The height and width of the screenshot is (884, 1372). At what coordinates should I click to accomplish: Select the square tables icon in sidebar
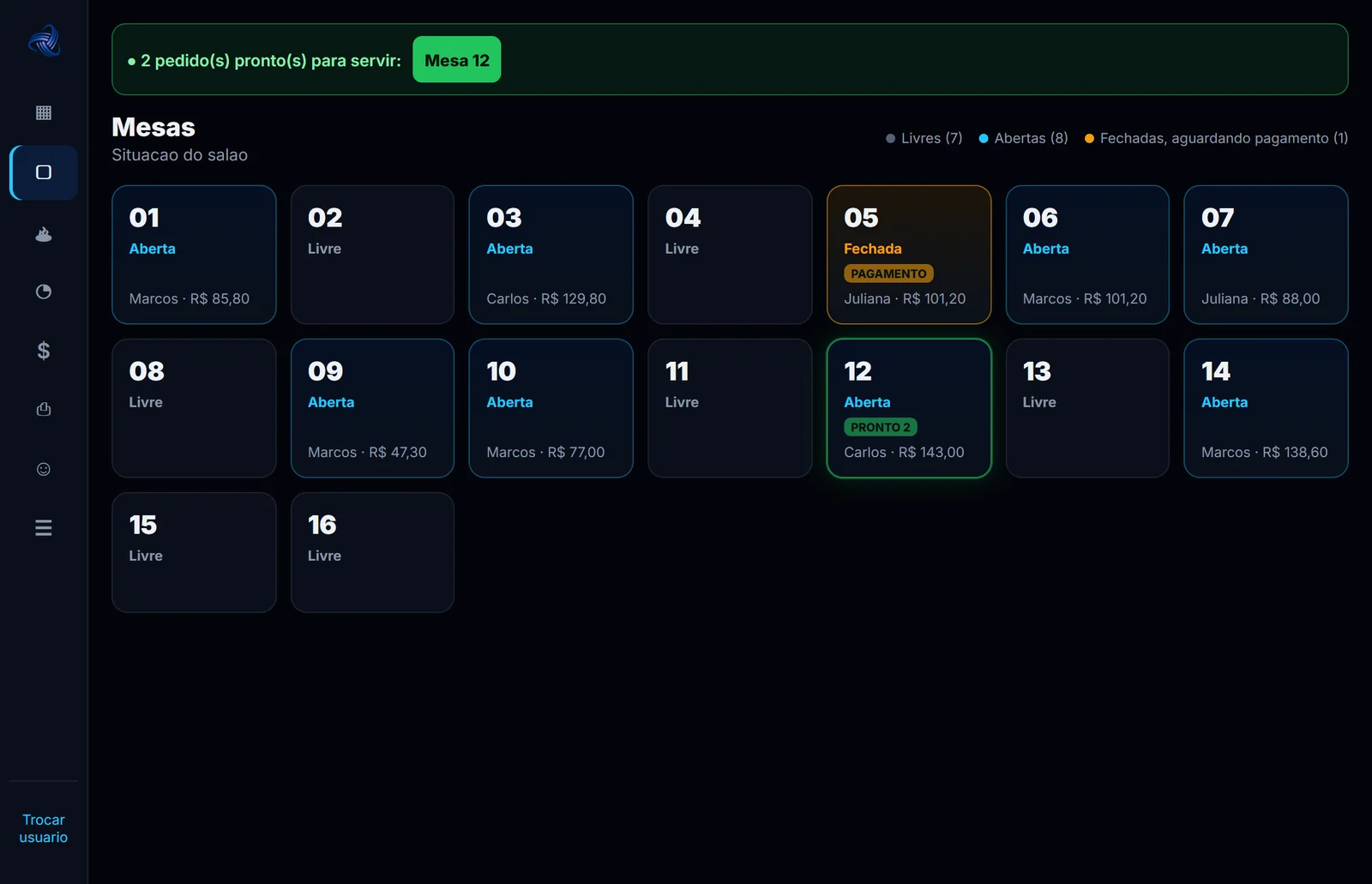(44, 172)
